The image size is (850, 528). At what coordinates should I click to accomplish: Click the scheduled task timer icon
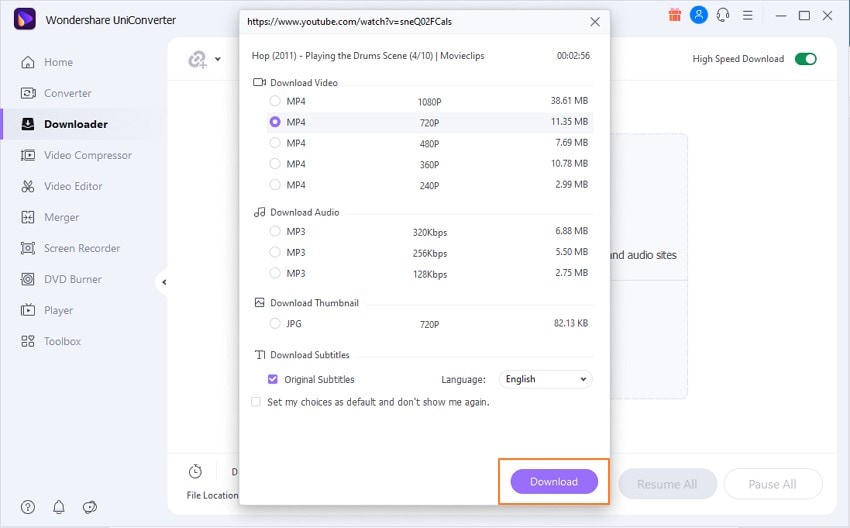click(x=195, y=471)
